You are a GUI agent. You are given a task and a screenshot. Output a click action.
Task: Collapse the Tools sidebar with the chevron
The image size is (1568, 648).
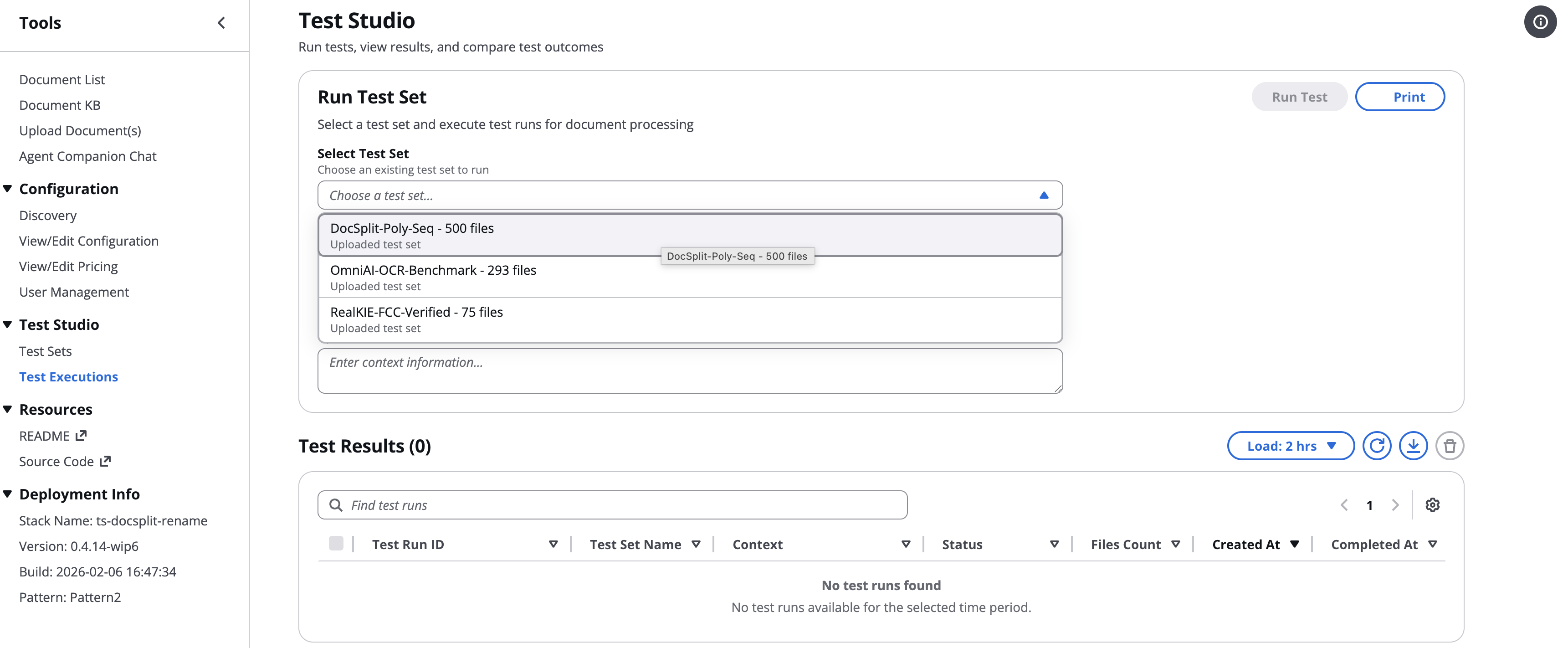tap(221, 23)
